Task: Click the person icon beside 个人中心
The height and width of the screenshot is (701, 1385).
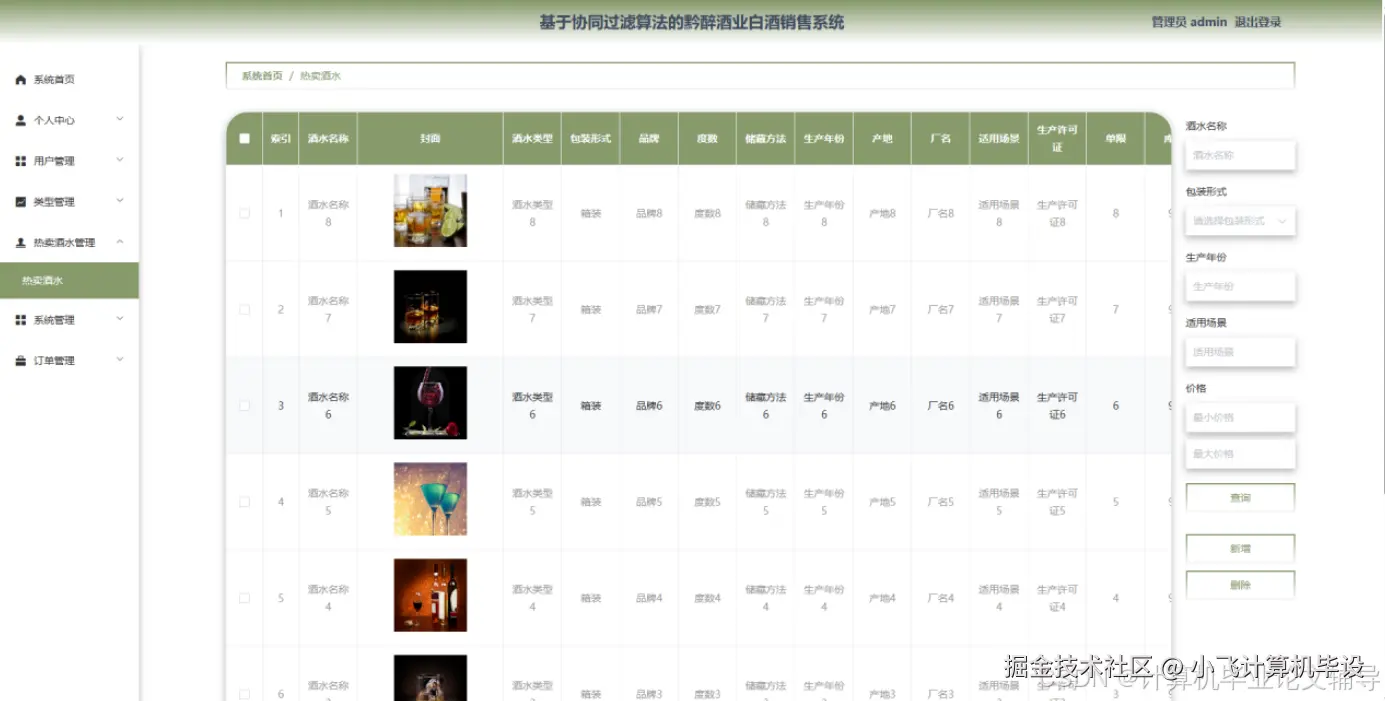Action: pyautogui.click(x=21, y=120)
